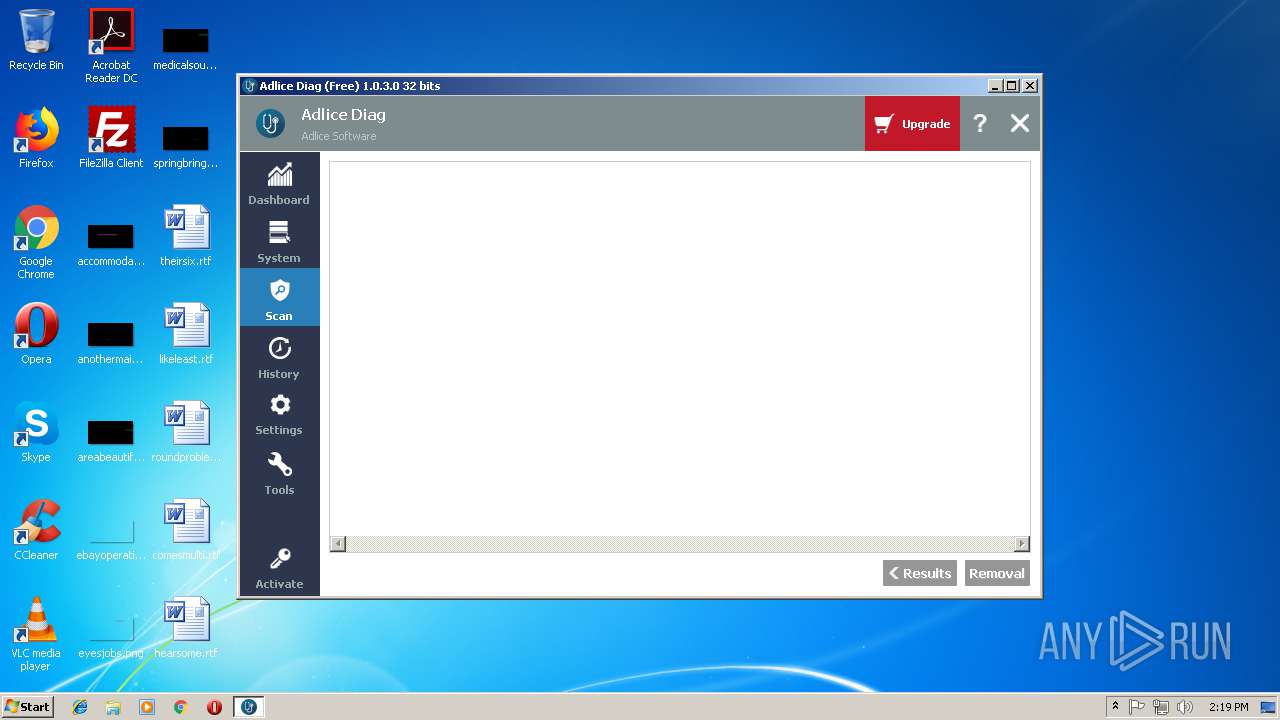Select the comesmulti.rtf file icon

[x=186, y=530]
